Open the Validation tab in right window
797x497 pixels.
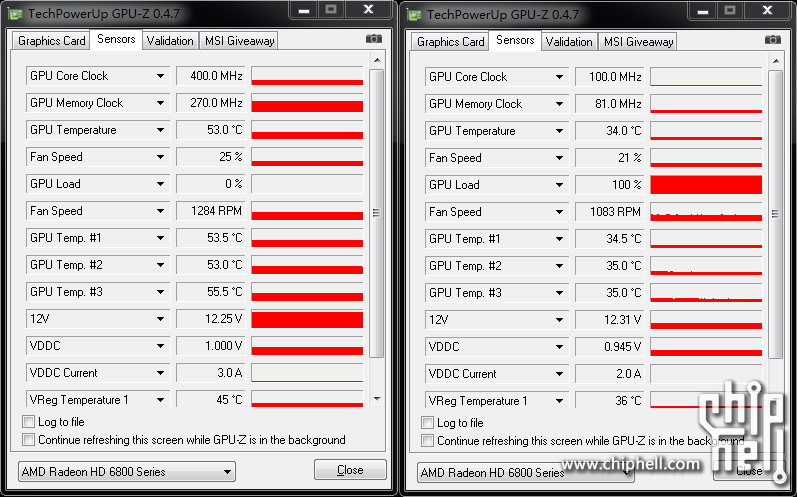[x=569, y=42]
